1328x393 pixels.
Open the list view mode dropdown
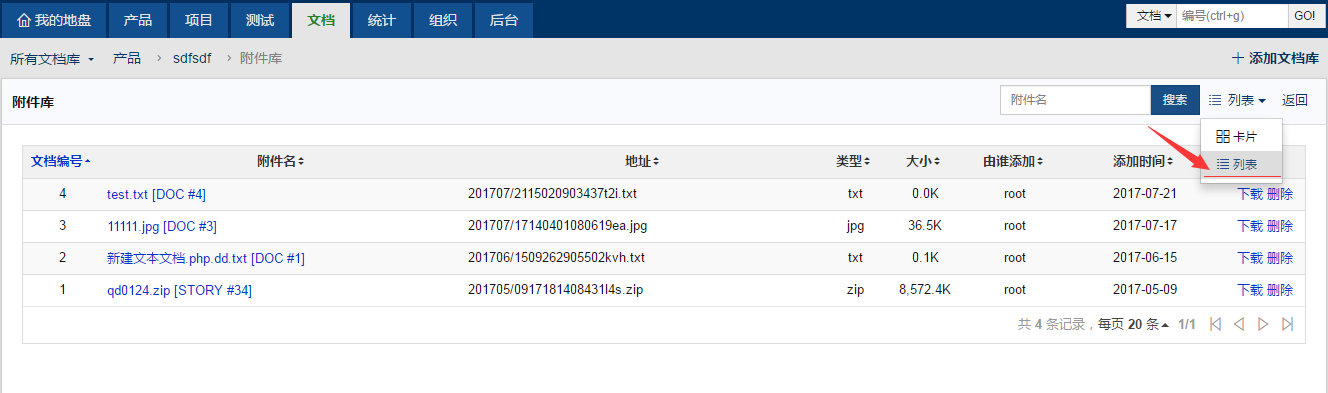click(1237, 100)
